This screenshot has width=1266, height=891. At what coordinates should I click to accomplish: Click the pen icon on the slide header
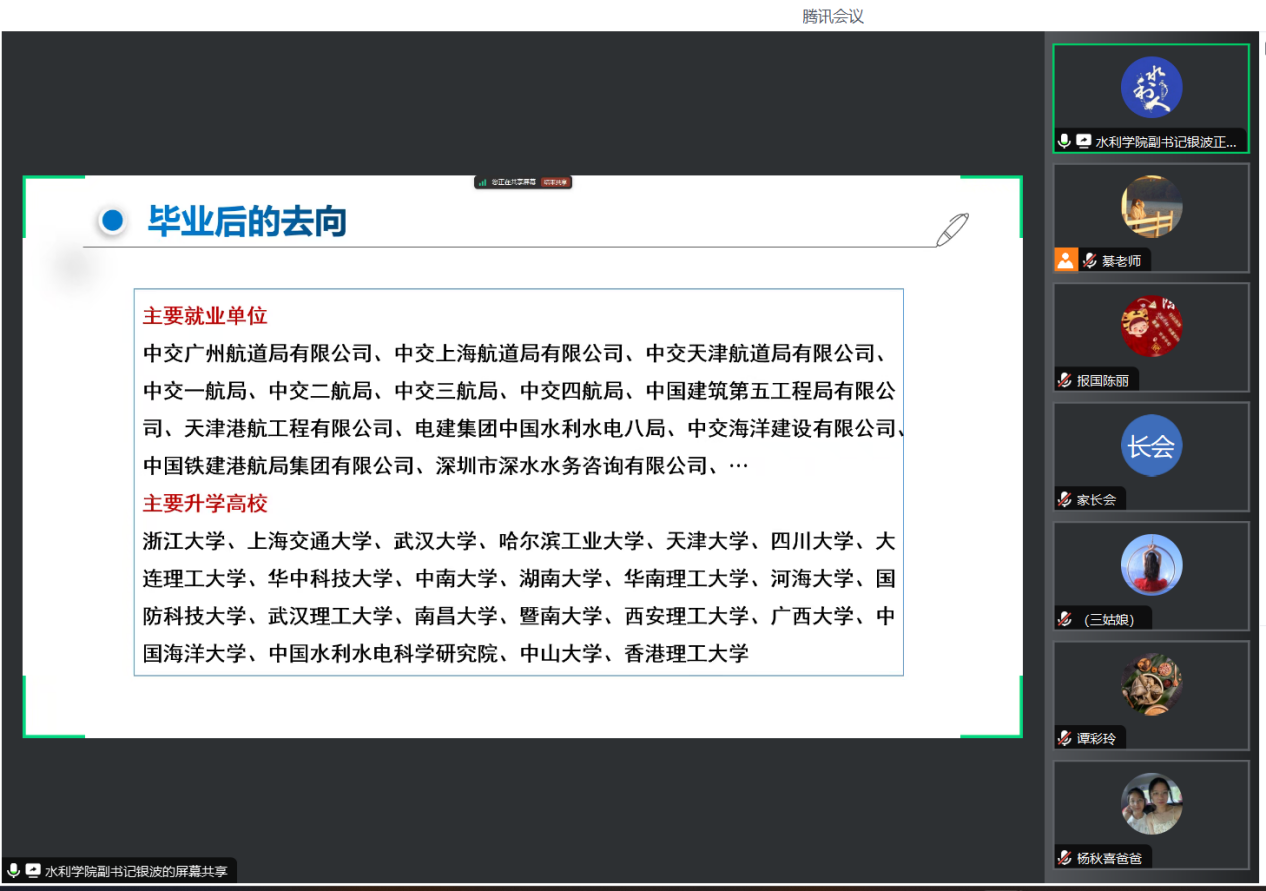(x=951, y=229)
